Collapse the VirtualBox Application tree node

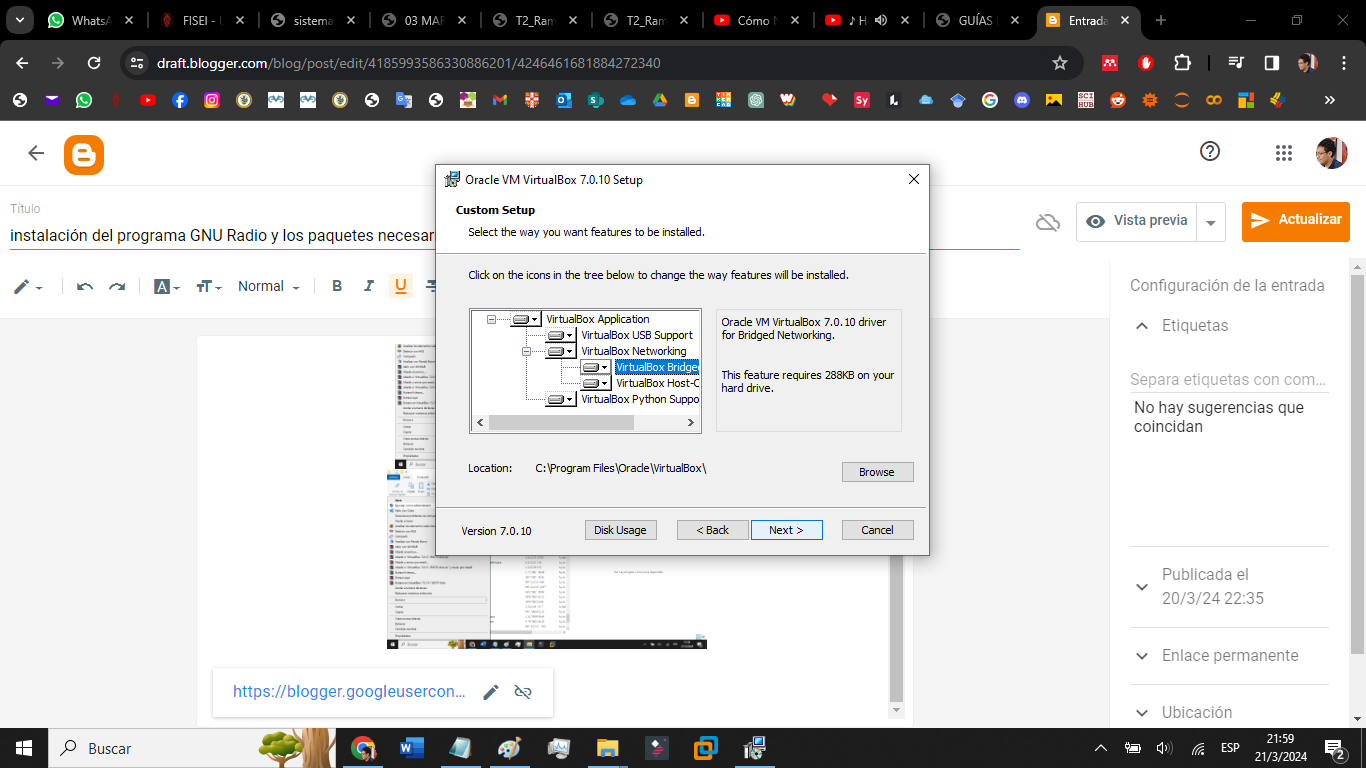pyautogui.click(x=491, y=319)
